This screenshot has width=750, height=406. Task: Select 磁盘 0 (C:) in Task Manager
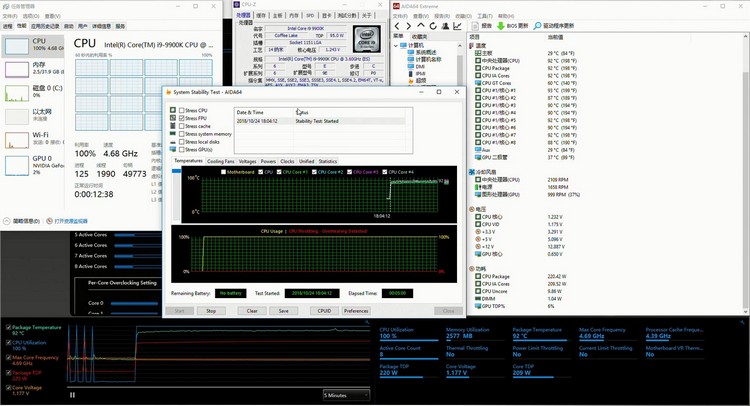click(x=33, y=92)
